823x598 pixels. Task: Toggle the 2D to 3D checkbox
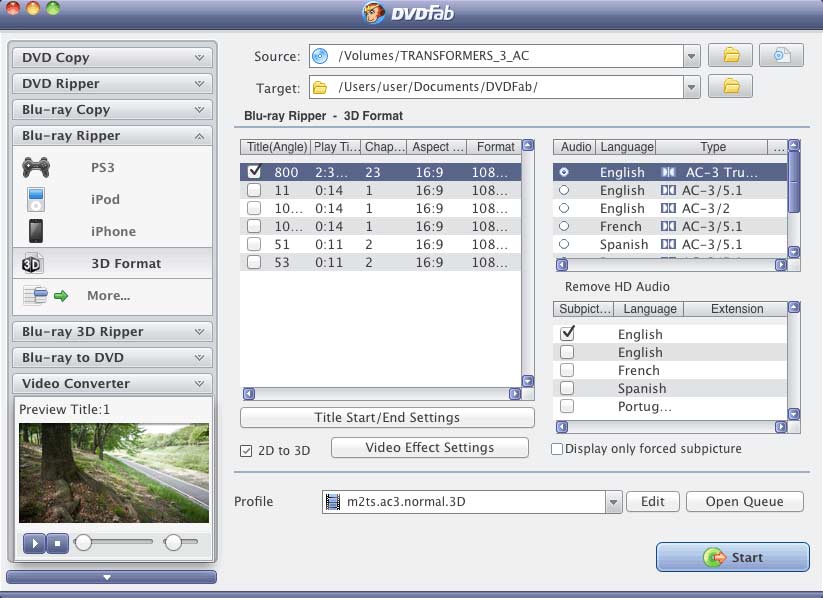246,450
